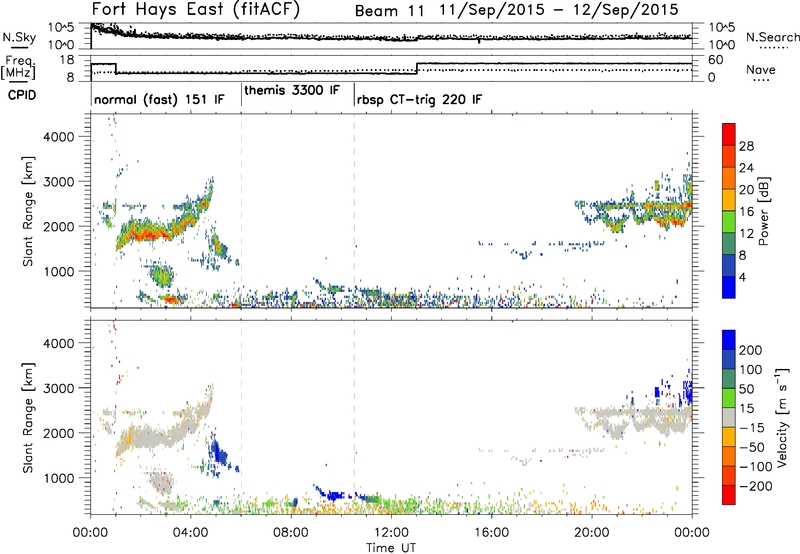Click the 'N.Sky' axis label

point(19,37)
